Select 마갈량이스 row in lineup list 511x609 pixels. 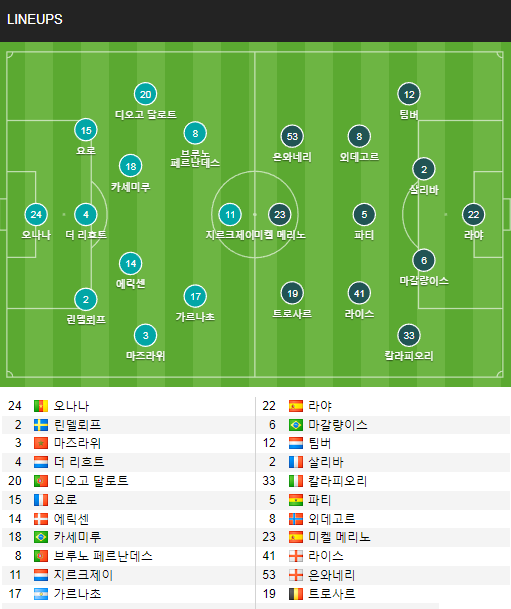pos(383,425)
